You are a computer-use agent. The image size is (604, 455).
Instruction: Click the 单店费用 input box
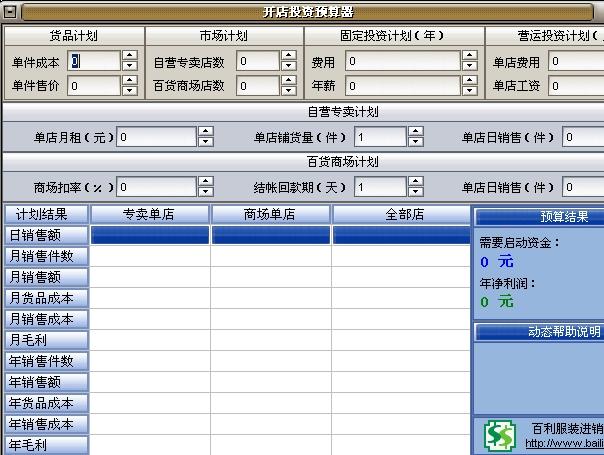tap(575, 62)
